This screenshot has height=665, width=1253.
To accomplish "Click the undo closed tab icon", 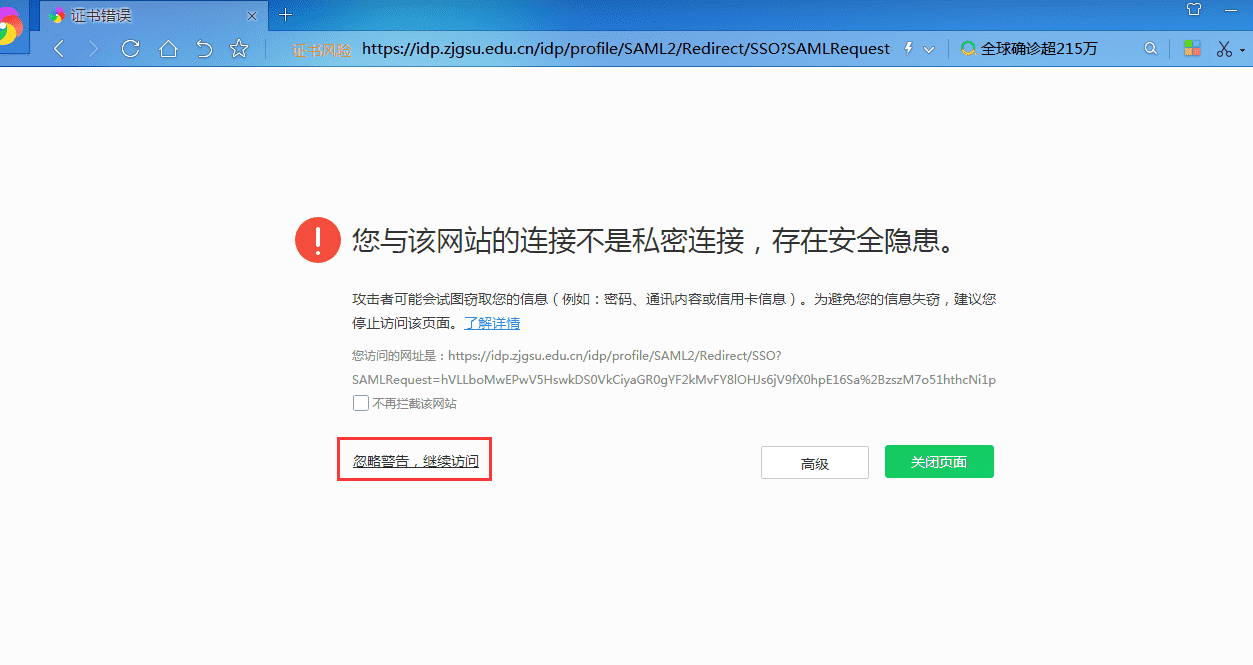I will pos(204,49).
